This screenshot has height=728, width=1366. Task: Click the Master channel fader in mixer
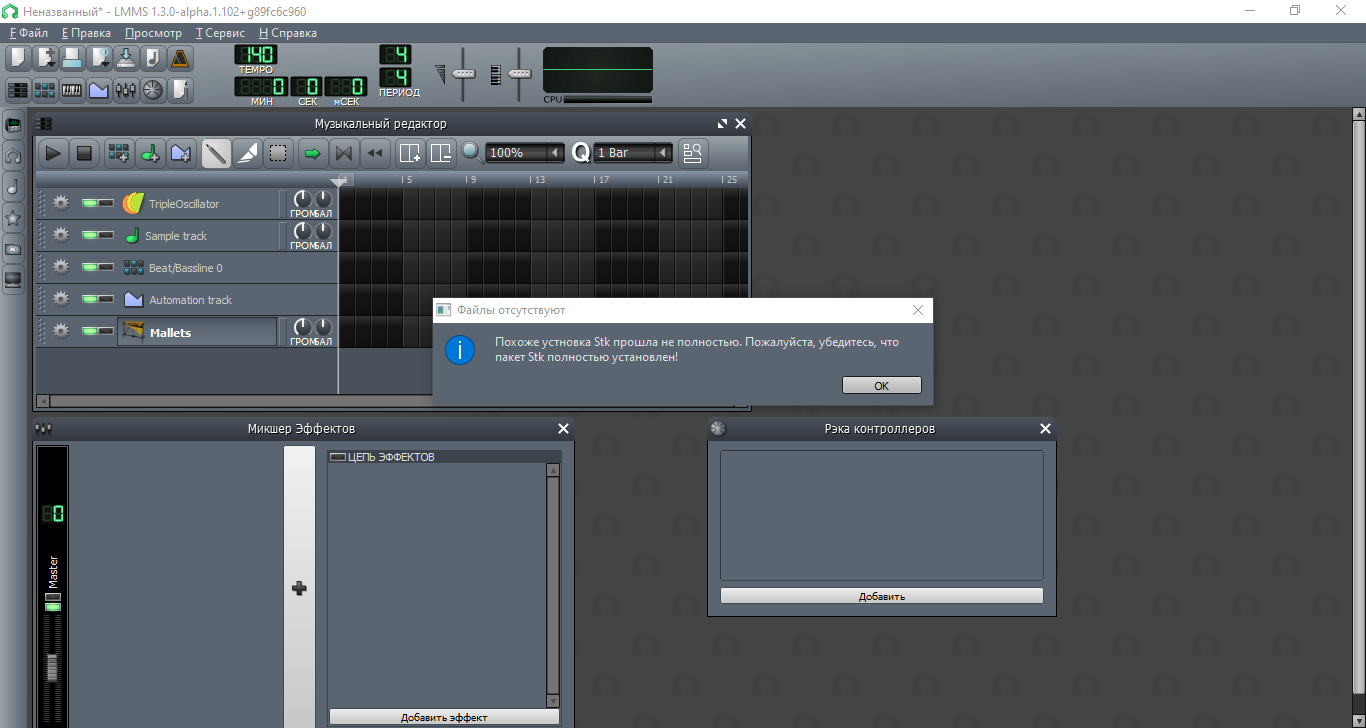point(53,667)
